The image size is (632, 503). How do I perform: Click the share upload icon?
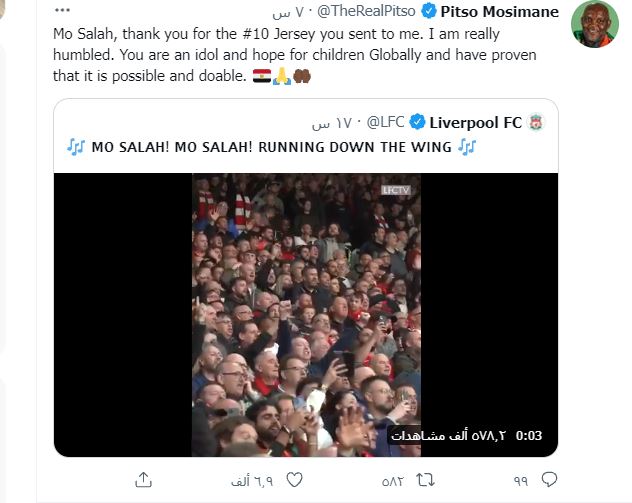[143, 480]
